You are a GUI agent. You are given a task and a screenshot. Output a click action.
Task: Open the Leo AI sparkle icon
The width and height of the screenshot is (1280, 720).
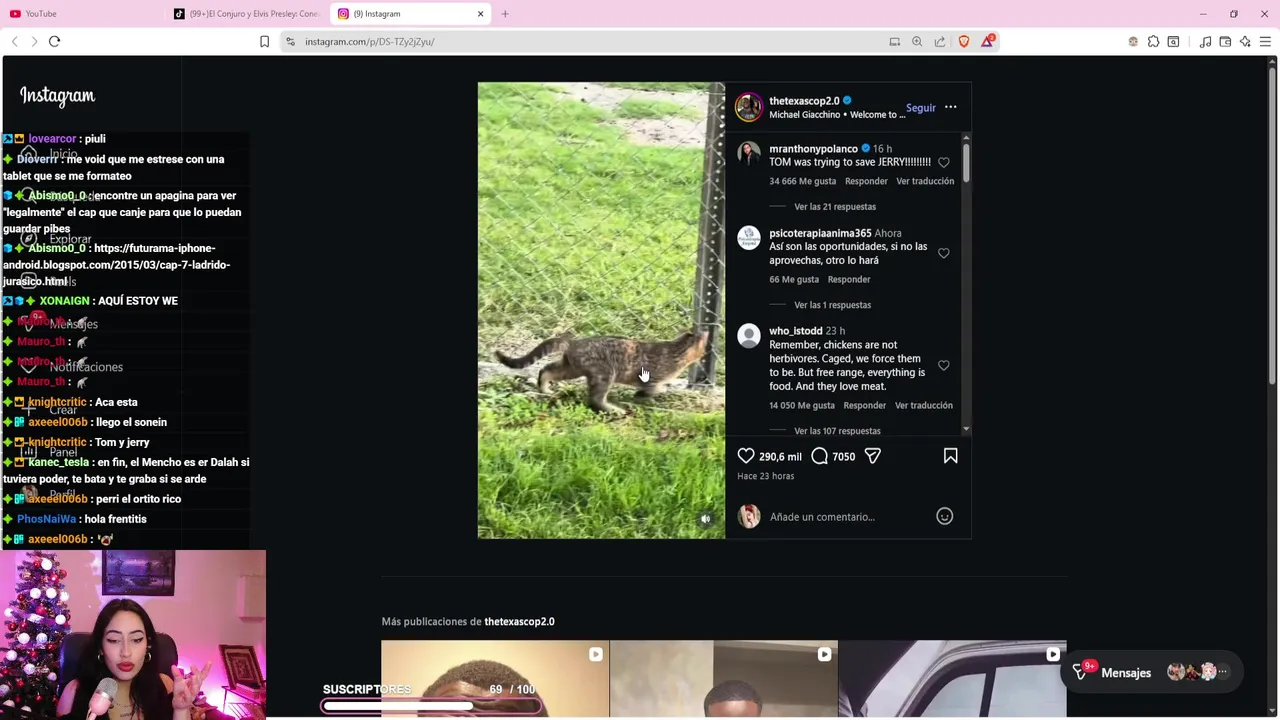[1245, 41]
